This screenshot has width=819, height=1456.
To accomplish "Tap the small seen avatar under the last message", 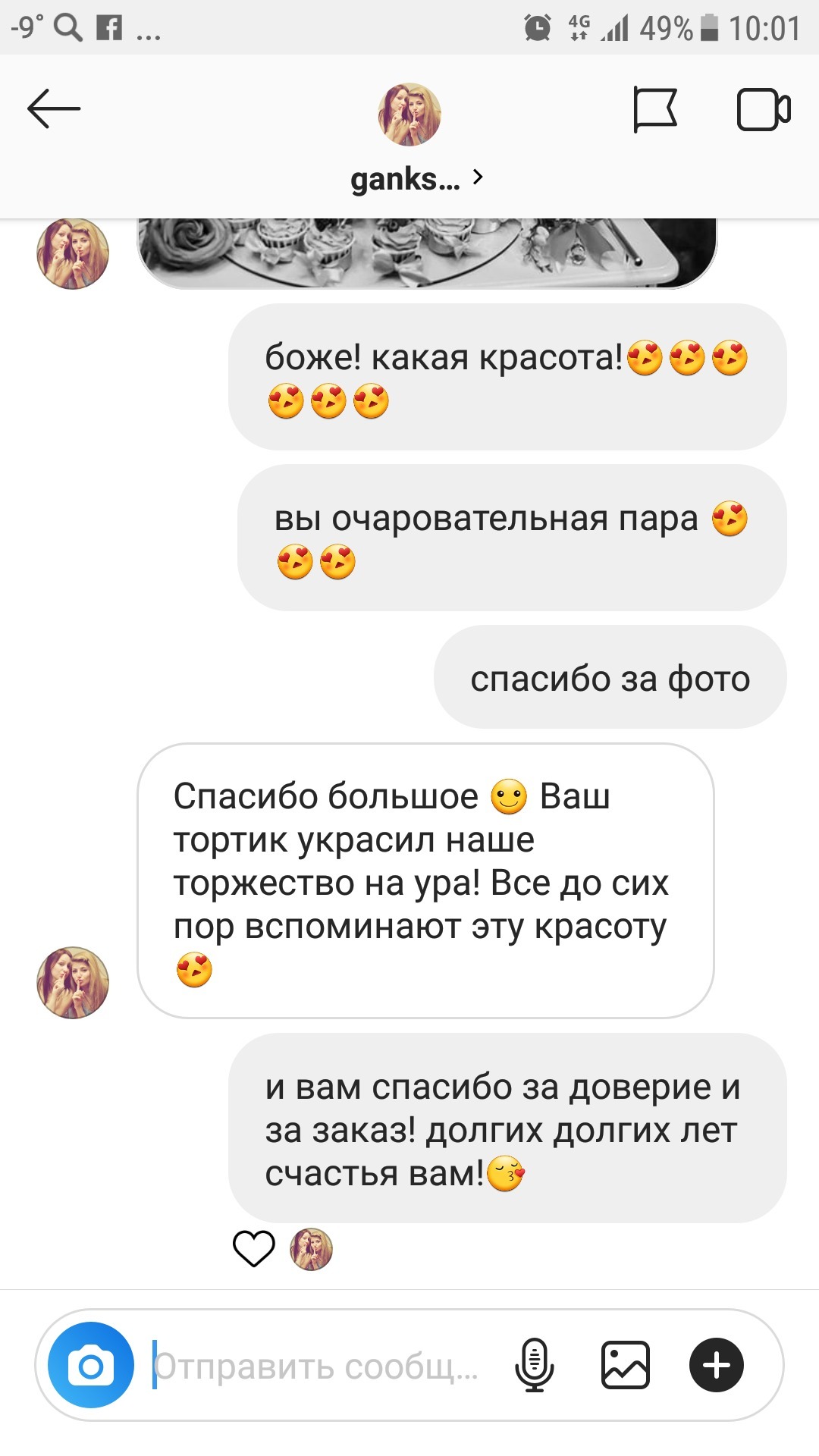I will [x=311, y=1249].
